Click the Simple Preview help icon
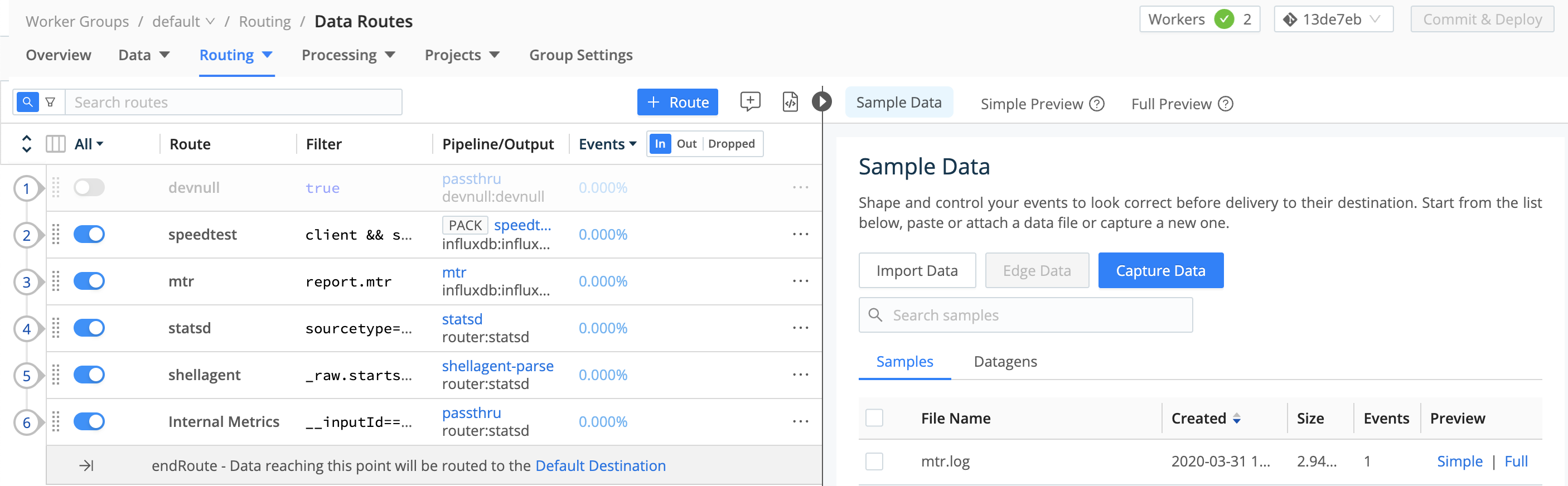Image resolution: width=1568 pixels, height=486 pixels. coord(1096,104)
